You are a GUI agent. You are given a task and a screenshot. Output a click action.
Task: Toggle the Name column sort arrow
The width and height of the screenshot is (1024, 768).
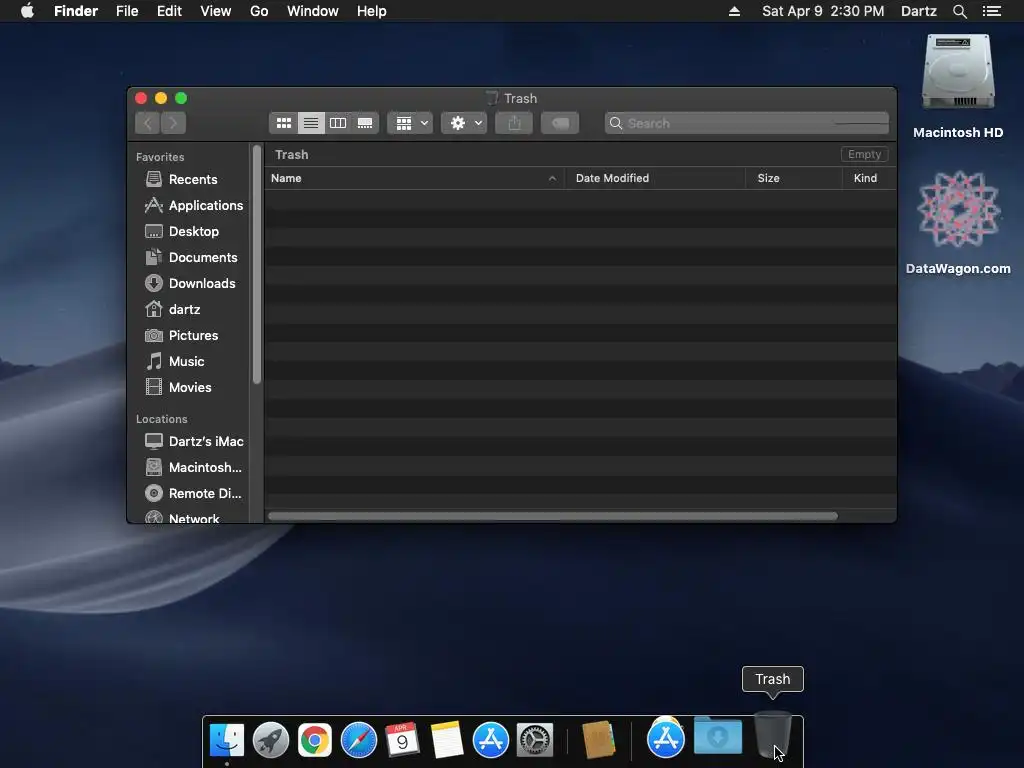552,178
